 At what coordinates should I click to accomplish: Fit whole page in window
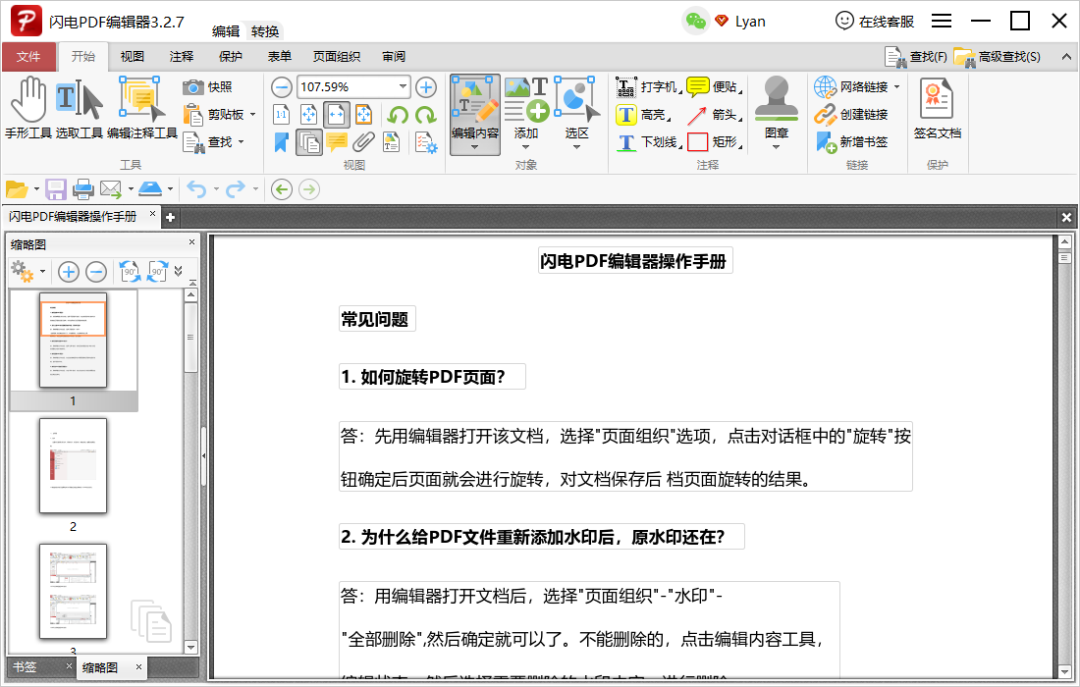[309, 114]
